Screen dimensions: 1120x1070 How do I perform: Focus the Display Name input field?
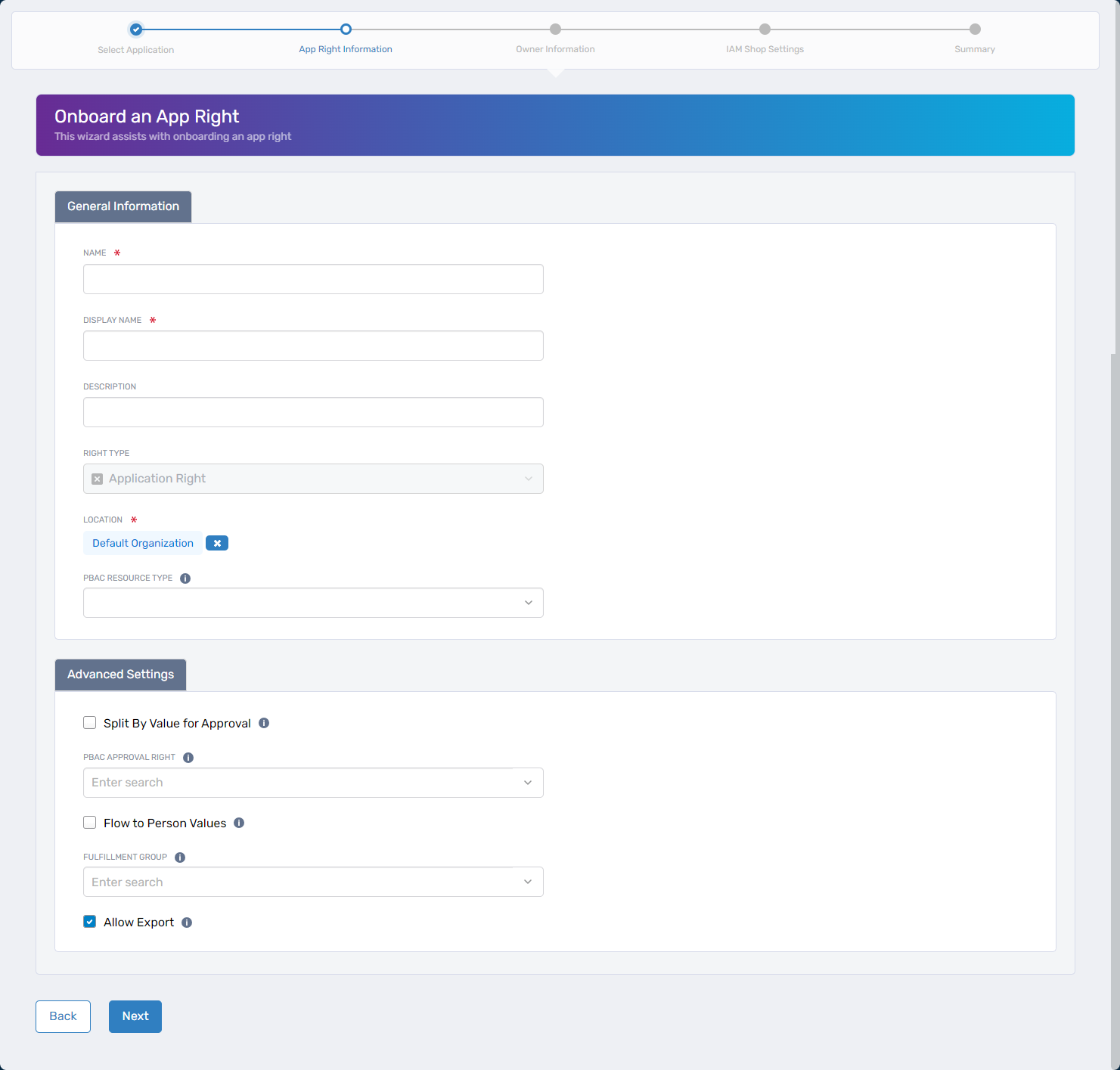(313, 346)
